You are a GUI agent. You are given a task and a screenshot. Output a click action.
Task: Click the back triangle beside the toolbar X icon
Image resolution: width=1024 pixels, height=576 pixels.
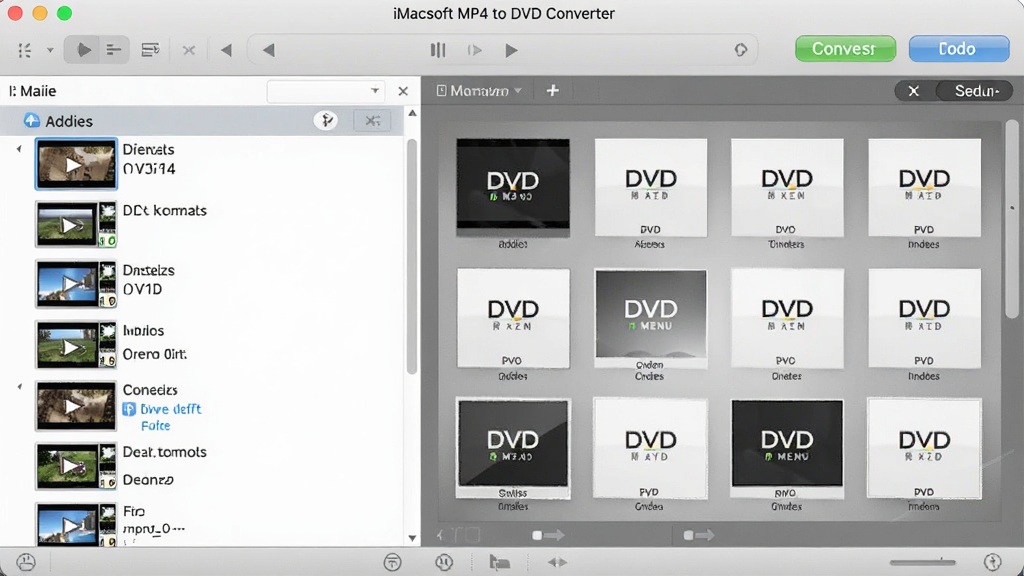(227, 50)
